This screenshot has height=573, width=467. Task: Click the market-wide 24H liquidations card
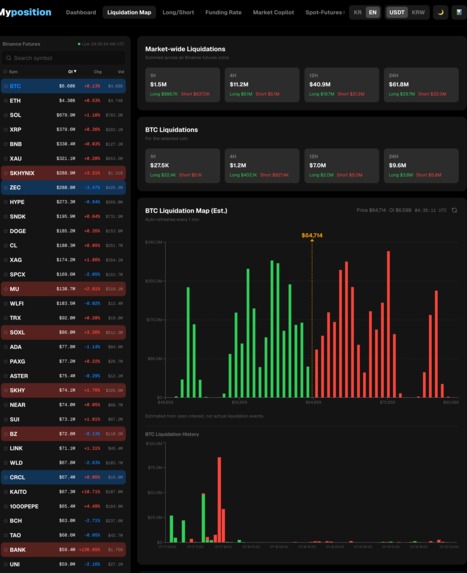[x=421, y=85]
